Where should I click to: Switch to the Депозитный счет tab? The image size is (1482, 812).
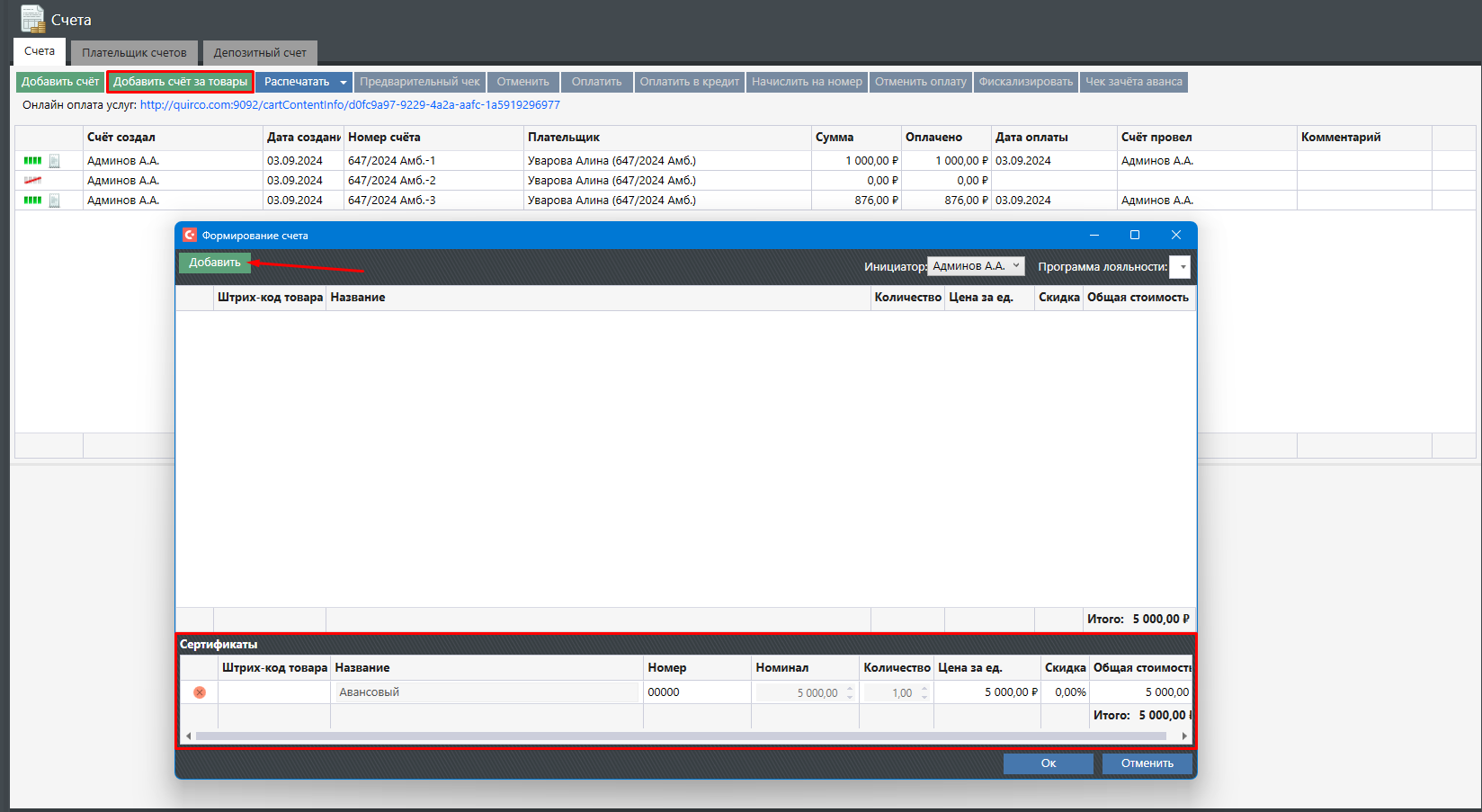[260, 53]
